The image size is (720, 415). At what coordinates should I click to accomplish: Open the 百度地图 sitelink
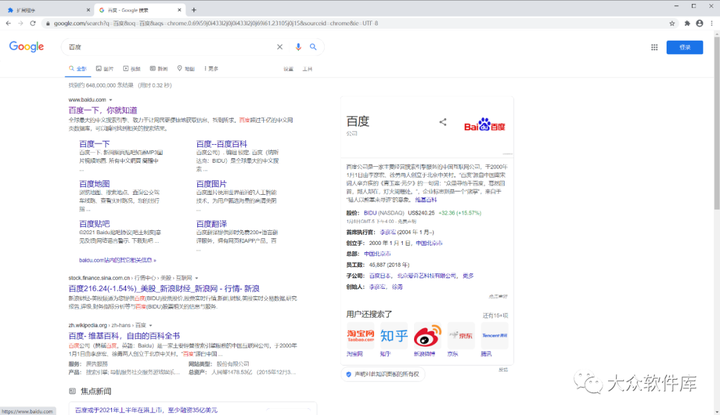coord(94,184)
